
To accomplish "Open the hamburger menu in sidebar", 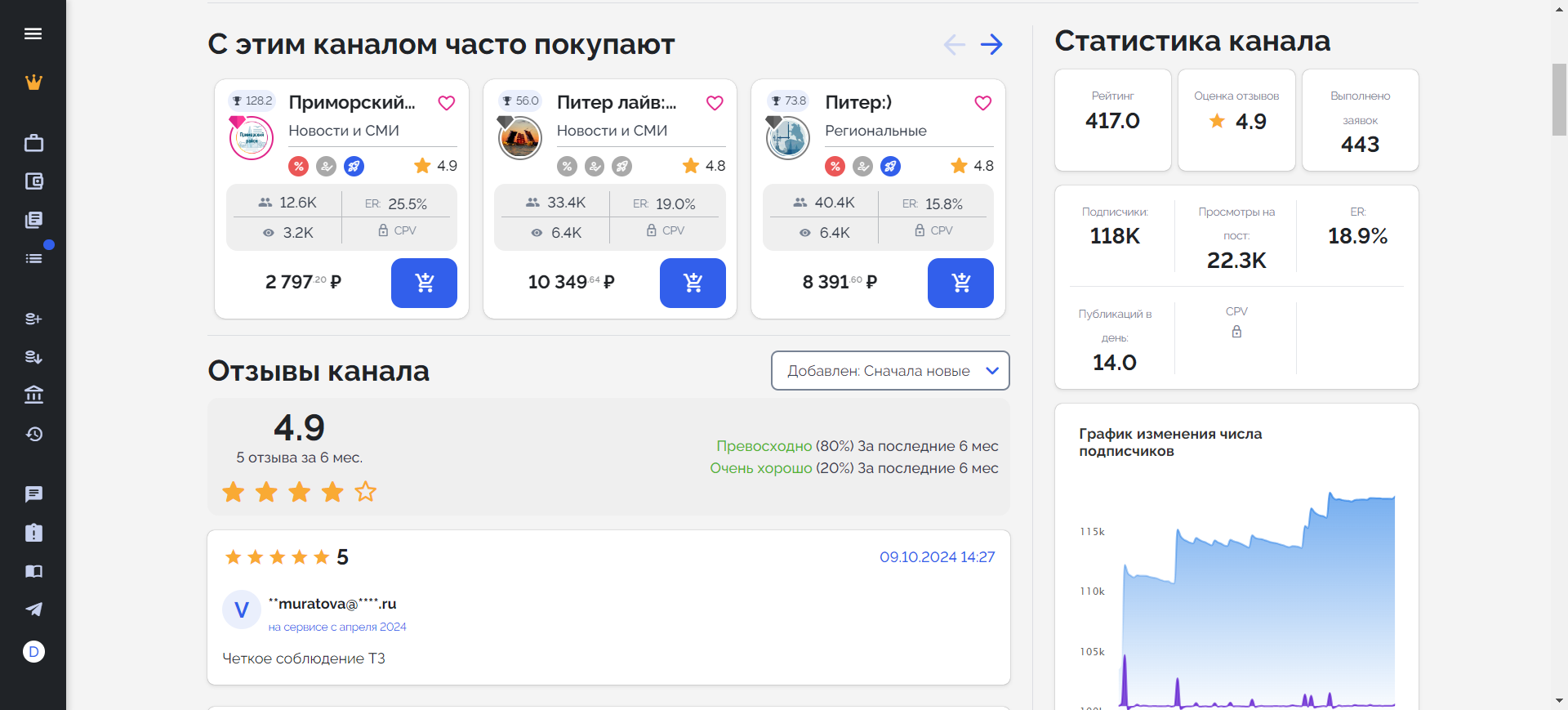I will [33, 33].
